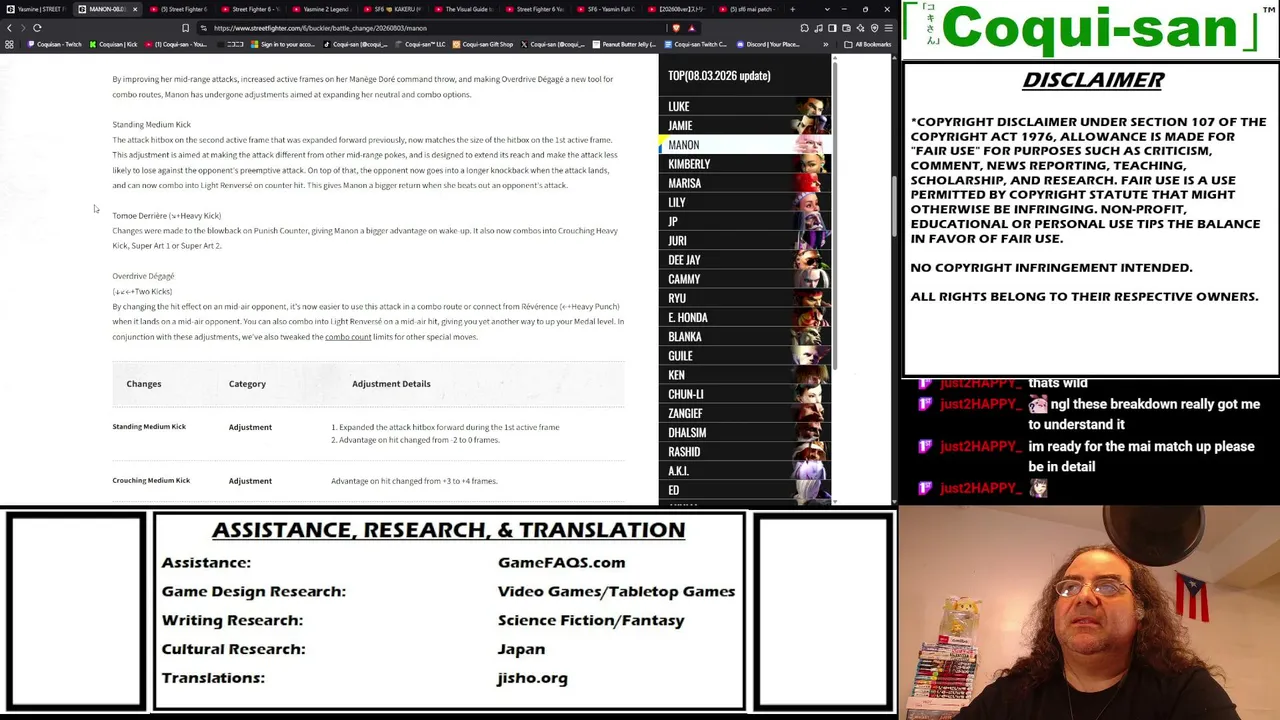Select A.K.I. in the character list

point(745,471)
